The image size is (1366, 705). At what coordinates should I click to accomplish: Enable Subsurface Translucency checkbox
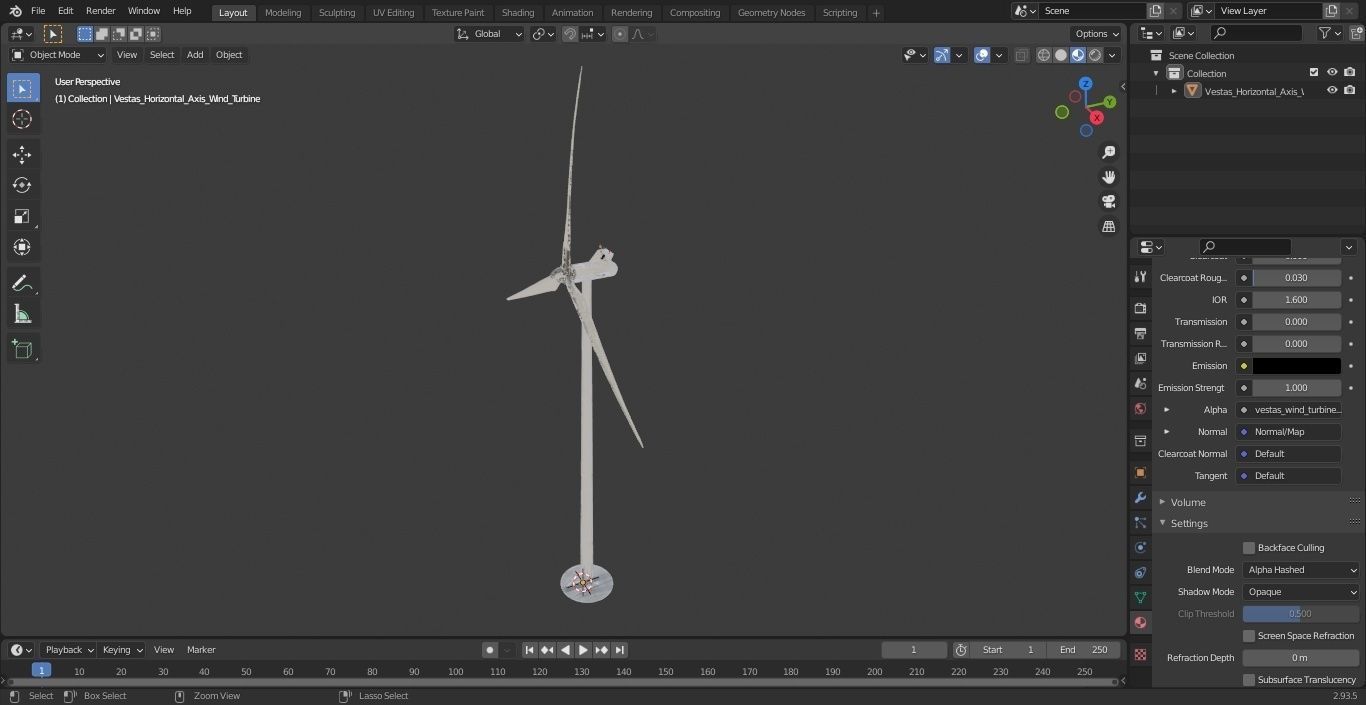(x=1249, y=680)
